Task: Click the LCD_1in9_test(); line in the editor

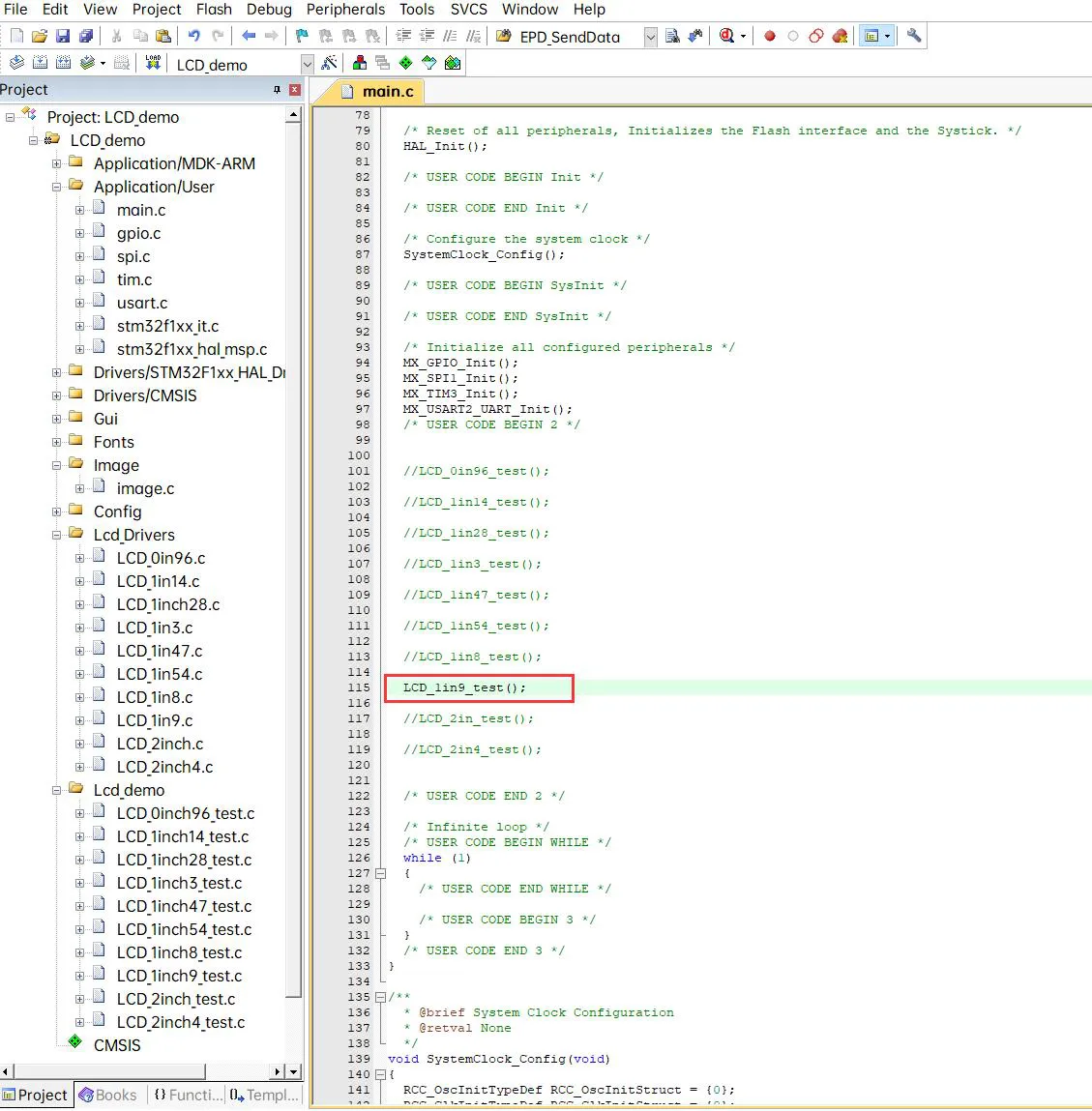Action: tap(465, 688)
